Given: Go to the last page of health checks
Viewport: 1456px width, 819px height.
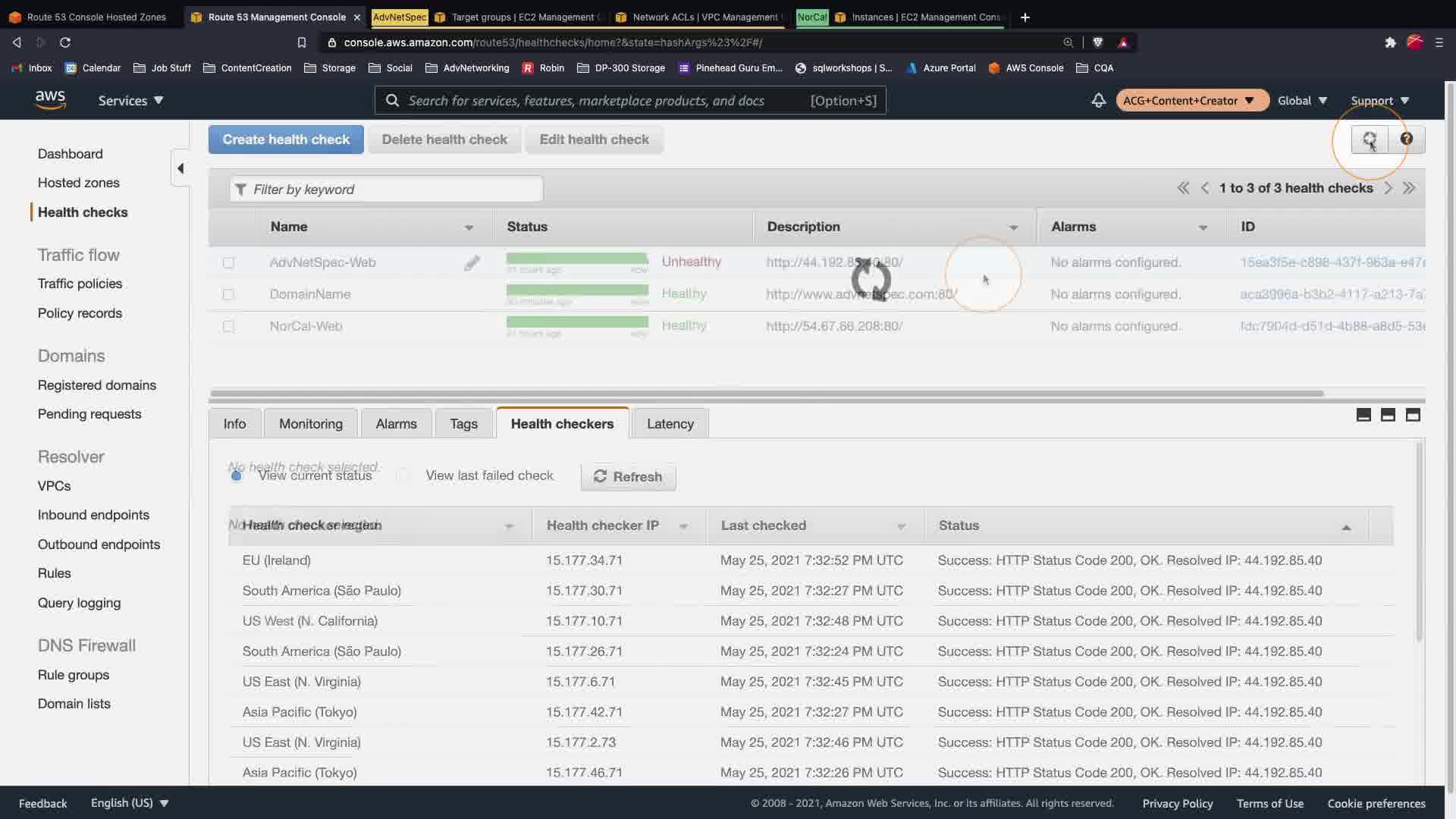Looking at the screenshot, I should (x=1409, y=188).
